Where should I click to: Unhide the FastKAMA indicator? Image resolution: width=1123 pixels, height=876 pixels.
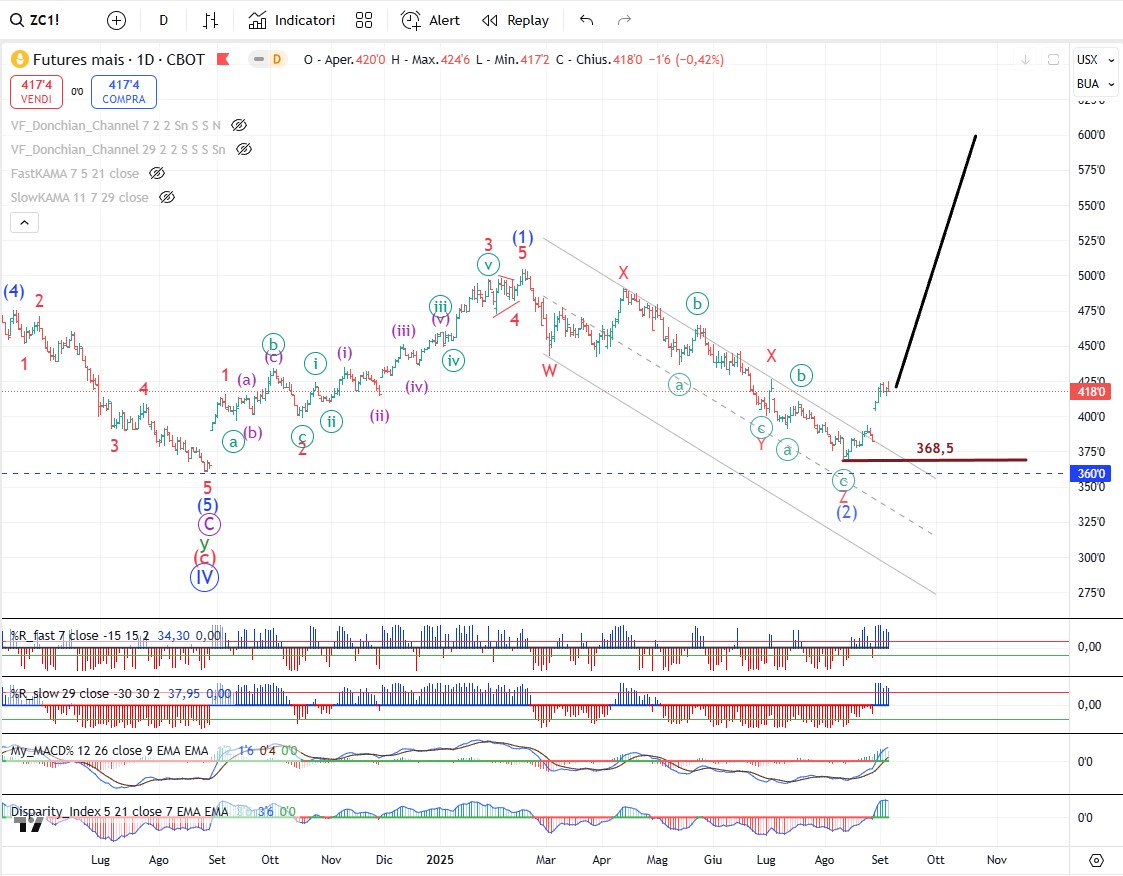coord(157,173)
